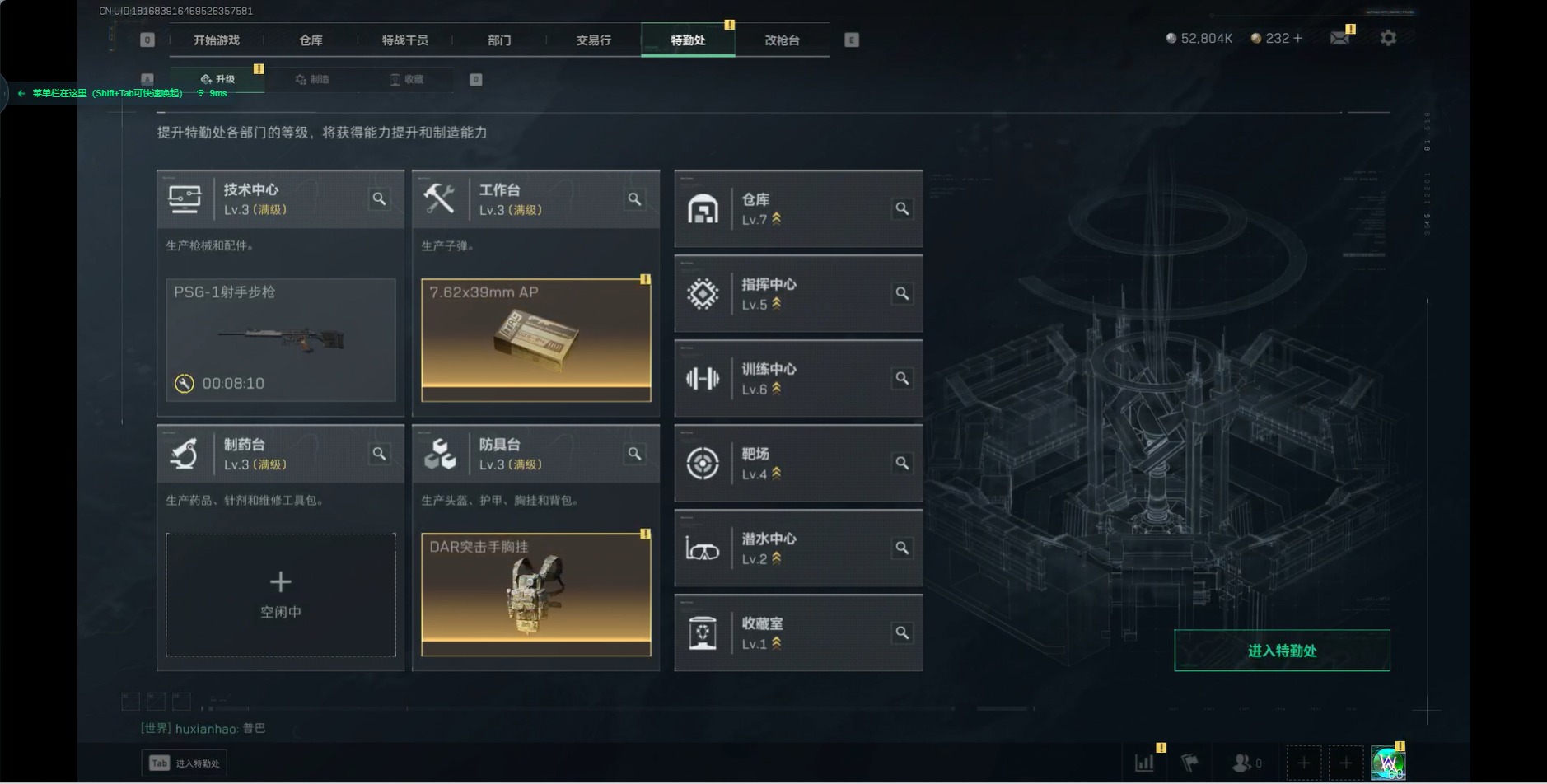
Task: Open the mail envelope icon
Action: 1339,38
